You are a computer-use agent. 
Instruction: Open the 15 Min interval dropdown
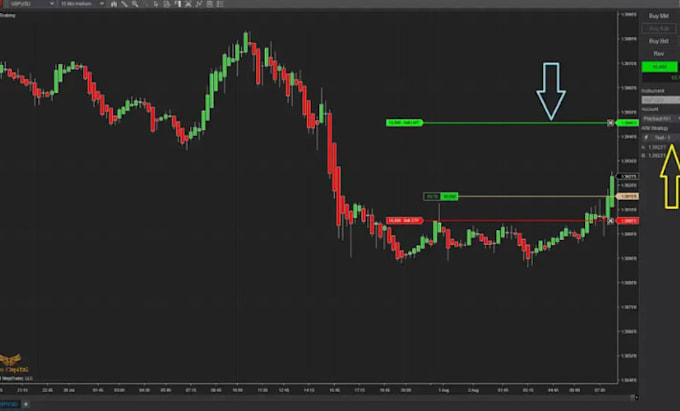(x=82, y=4)
